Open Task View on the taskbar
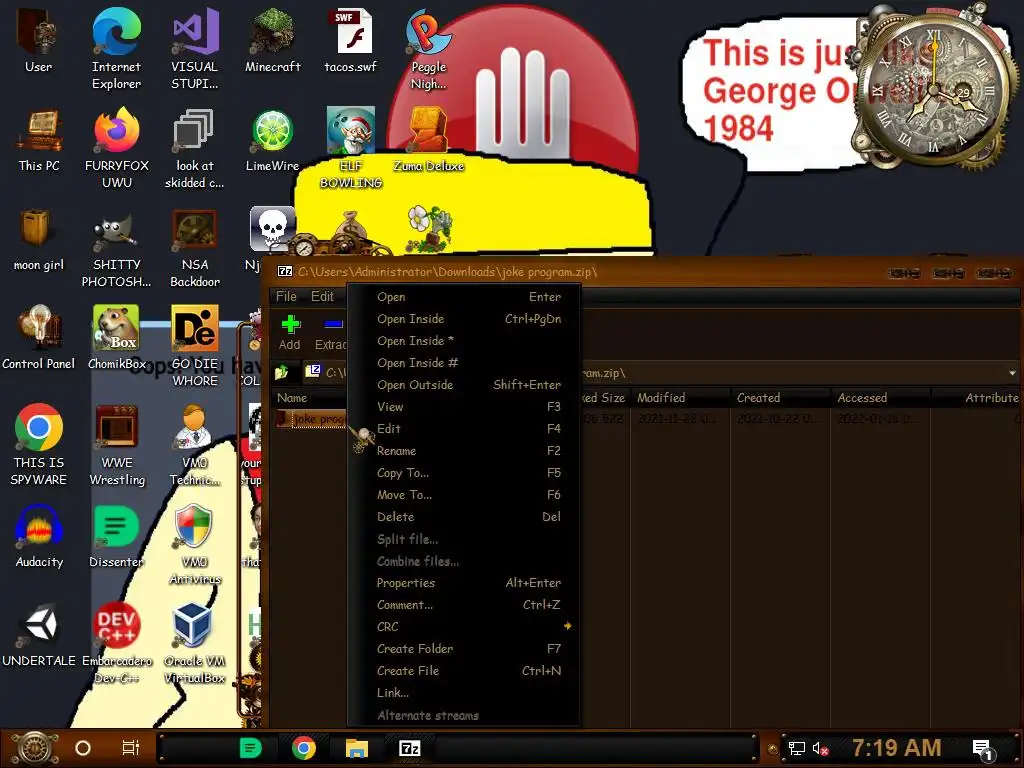1024x768 pixels. pyautogui.click(x=131, y=748)
